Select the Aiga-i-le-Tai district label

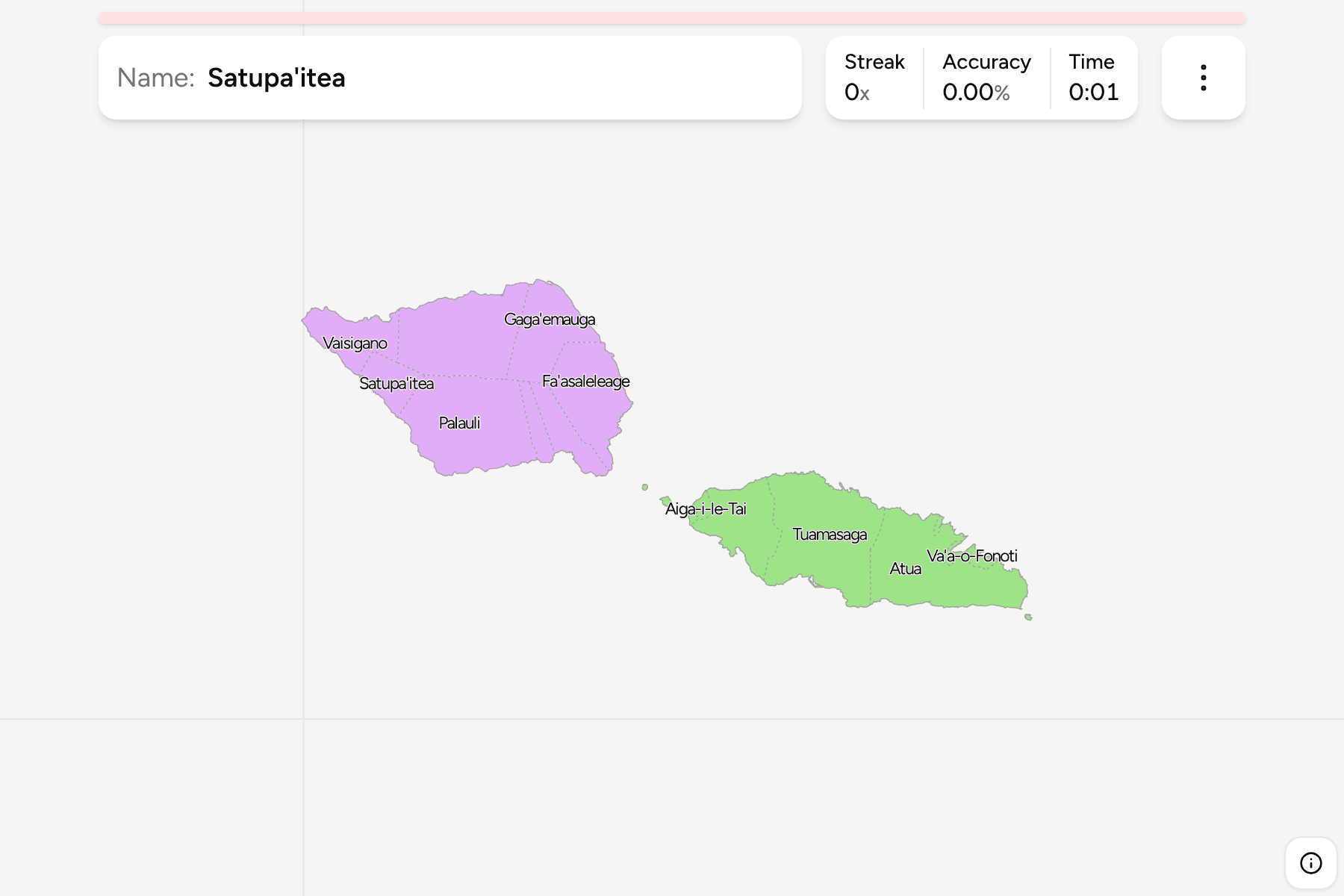706,509
